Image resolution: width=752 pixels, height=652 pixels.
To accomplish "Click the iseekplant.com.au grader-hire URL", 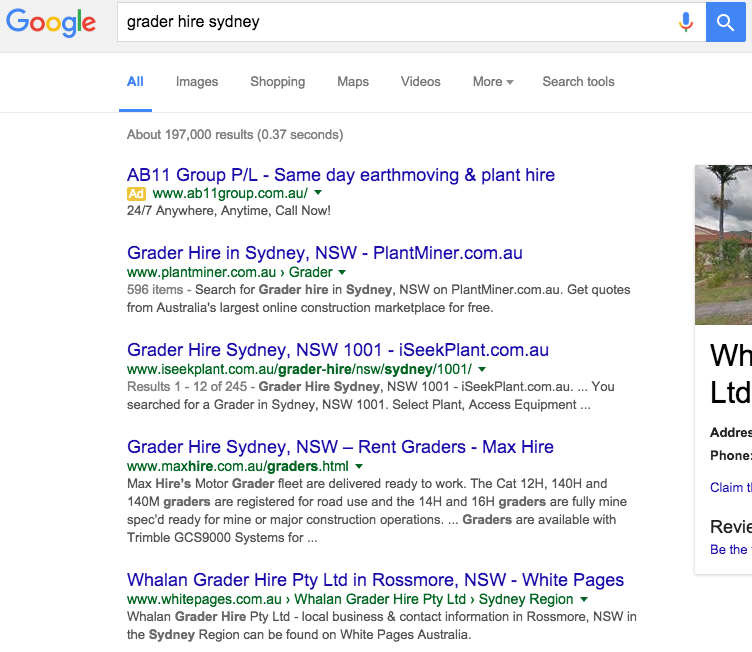I will pos(299,369).
